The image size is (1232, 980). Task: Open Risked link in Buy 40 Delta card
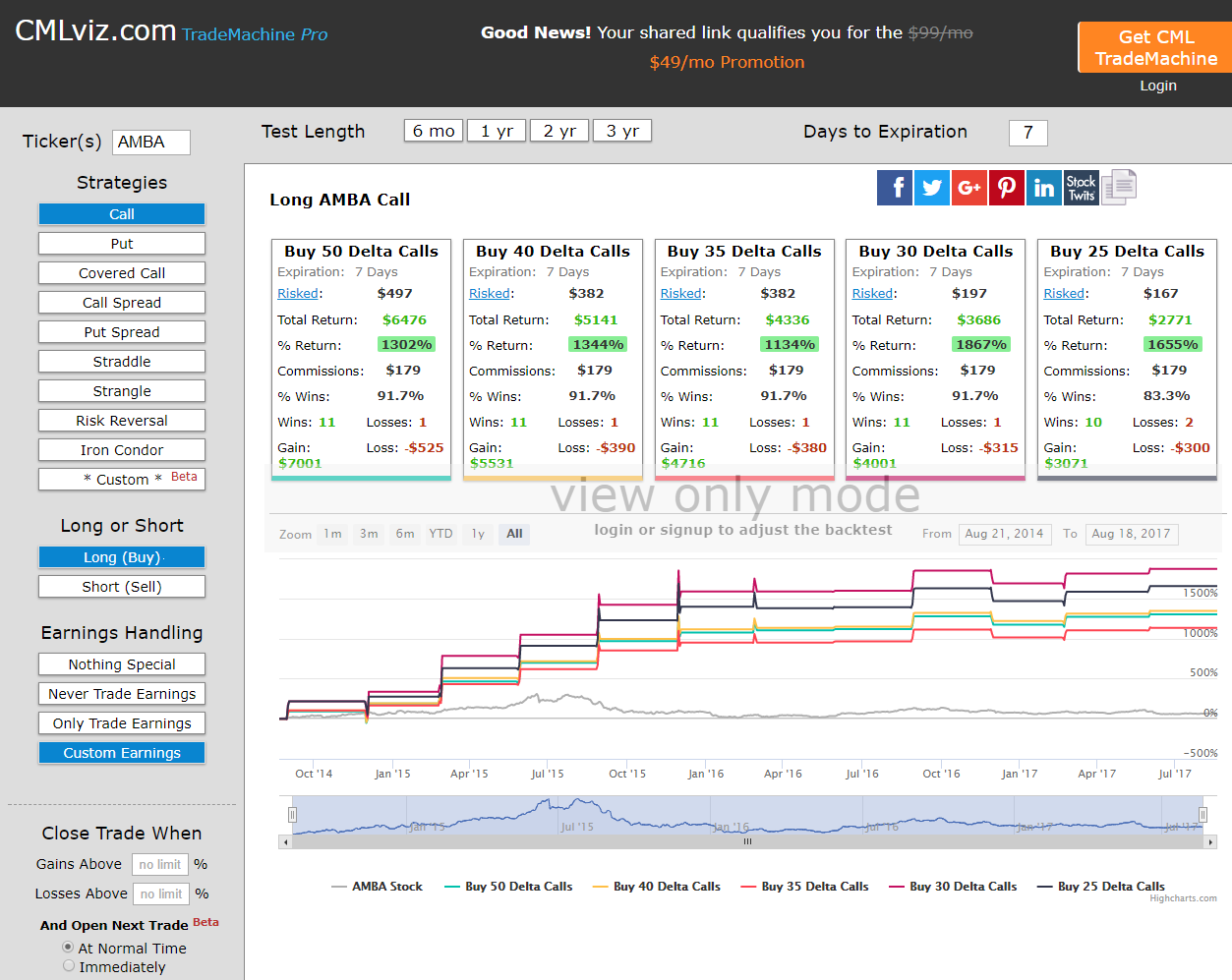(x=490, y=294)
